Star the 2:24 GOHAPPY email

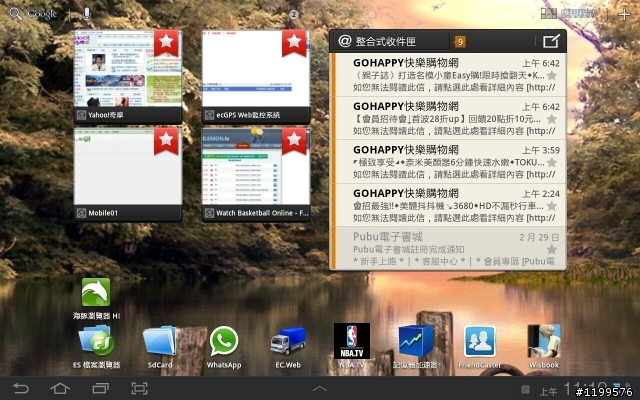point(551,206)
